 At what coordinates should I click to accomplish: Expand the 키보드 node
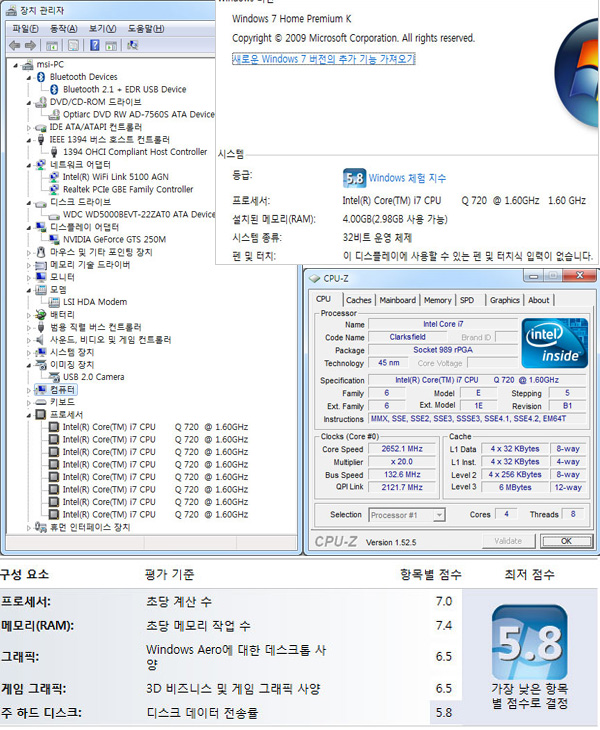coord(29,403)
